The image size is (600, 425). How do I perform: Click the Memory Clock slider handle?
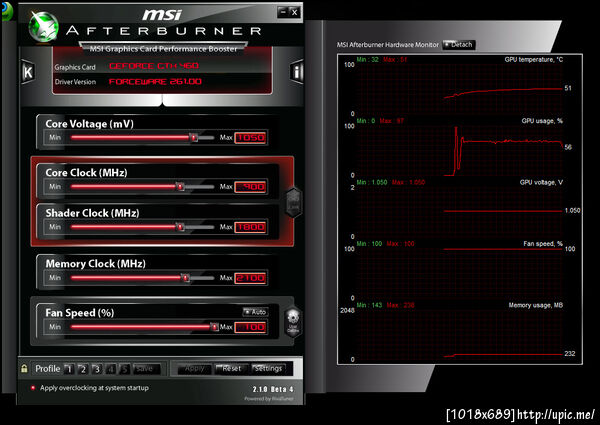(186, 278)
